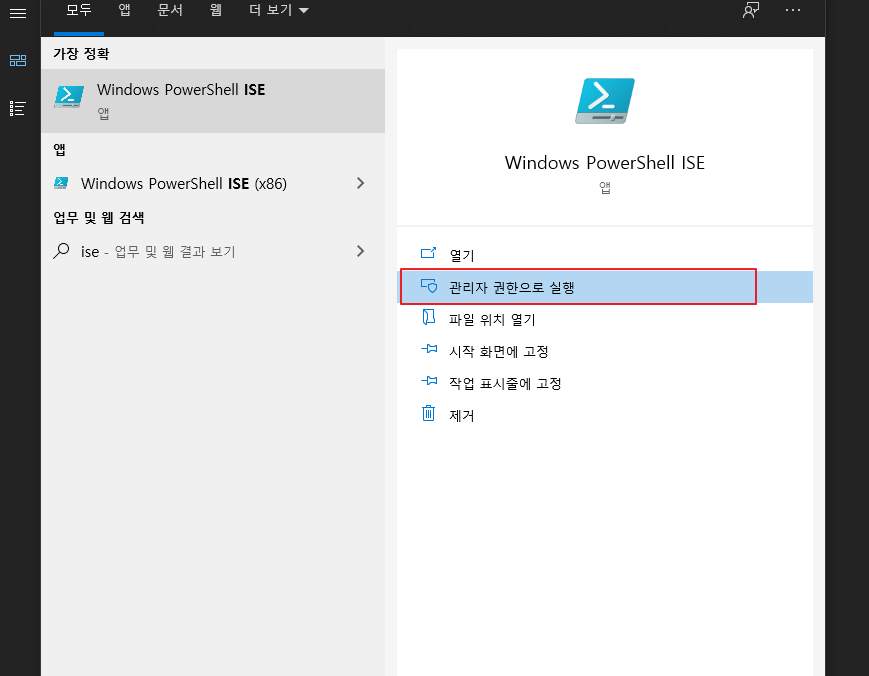Open the three-dot options menu

793,10
